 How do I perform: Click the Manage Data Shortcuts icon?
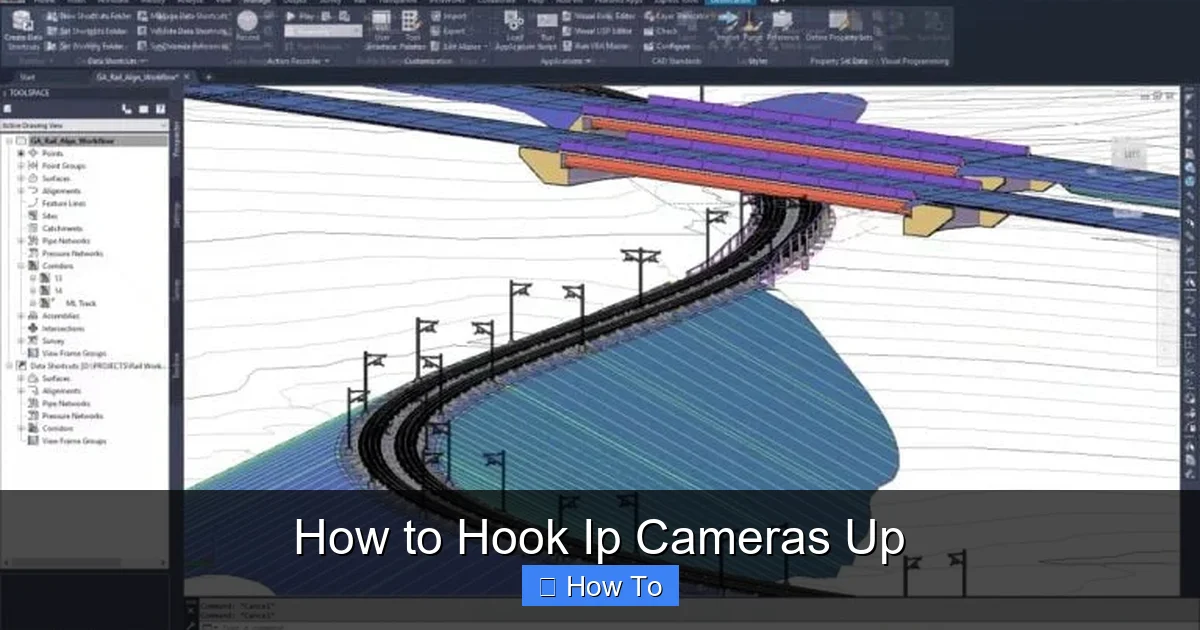tap(142, 16)
